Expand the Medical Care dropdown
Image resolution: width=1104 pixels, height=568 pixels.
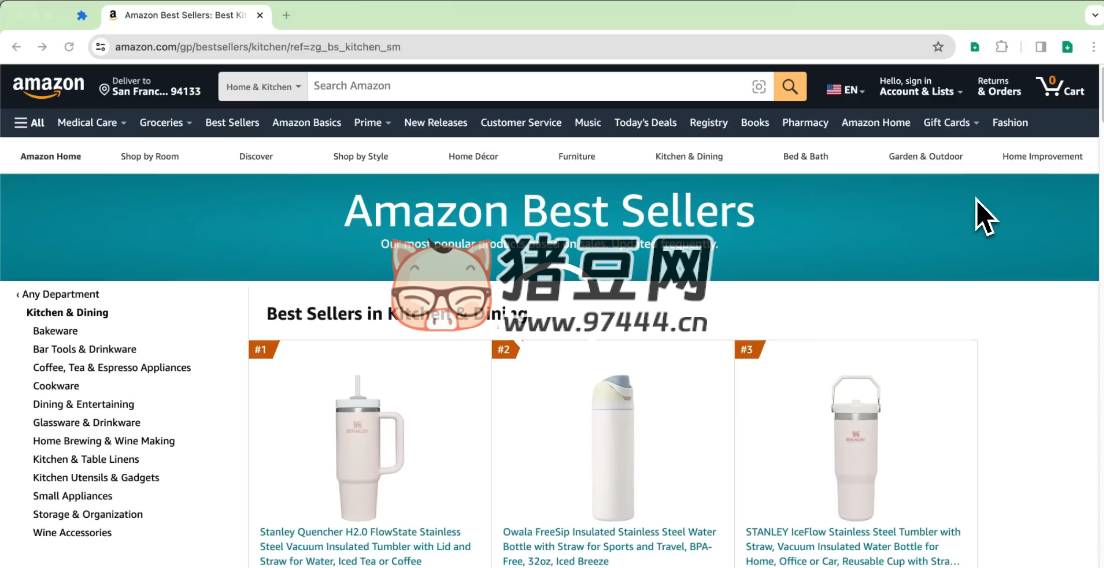tap(92, 122)
